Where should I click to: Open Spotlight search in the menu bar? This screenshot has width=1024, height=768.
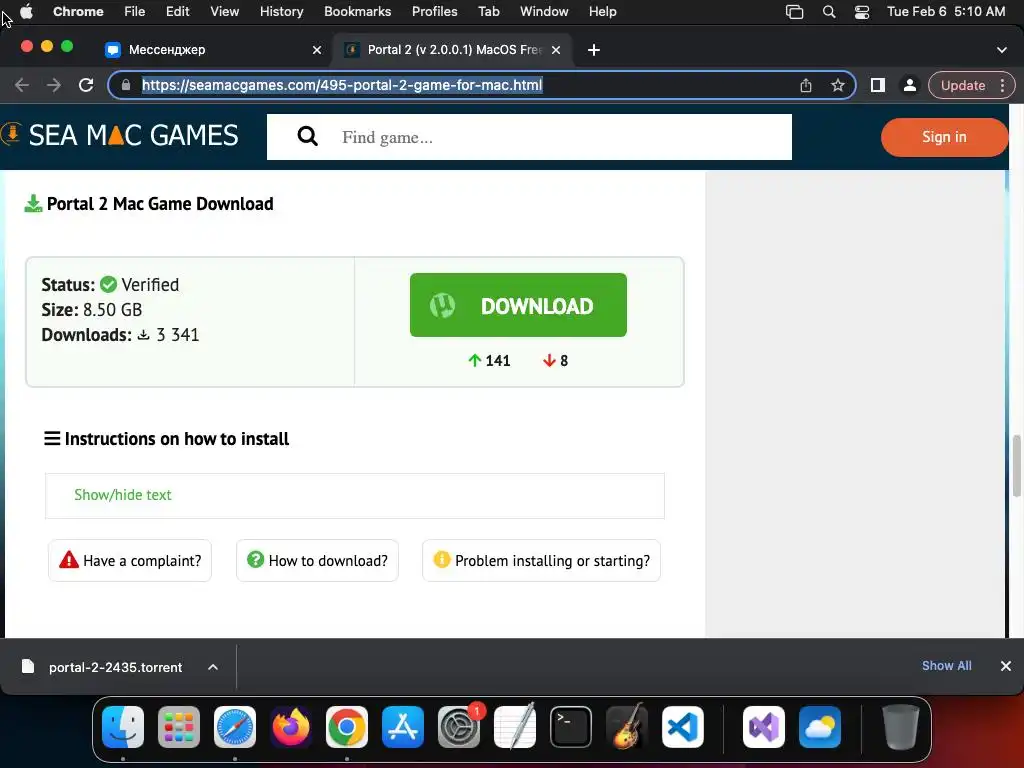point(829,12)
